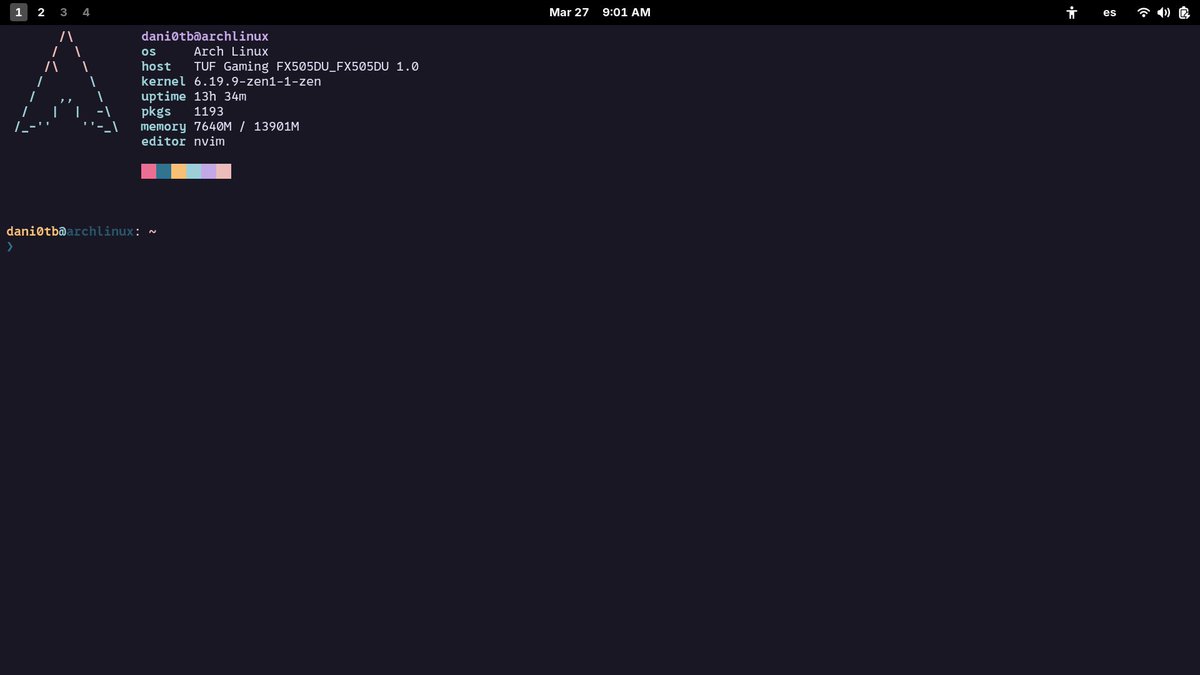1200x675 pixels.
Task: Click the Wi-Fi status icon
Action: point(1143,12)
